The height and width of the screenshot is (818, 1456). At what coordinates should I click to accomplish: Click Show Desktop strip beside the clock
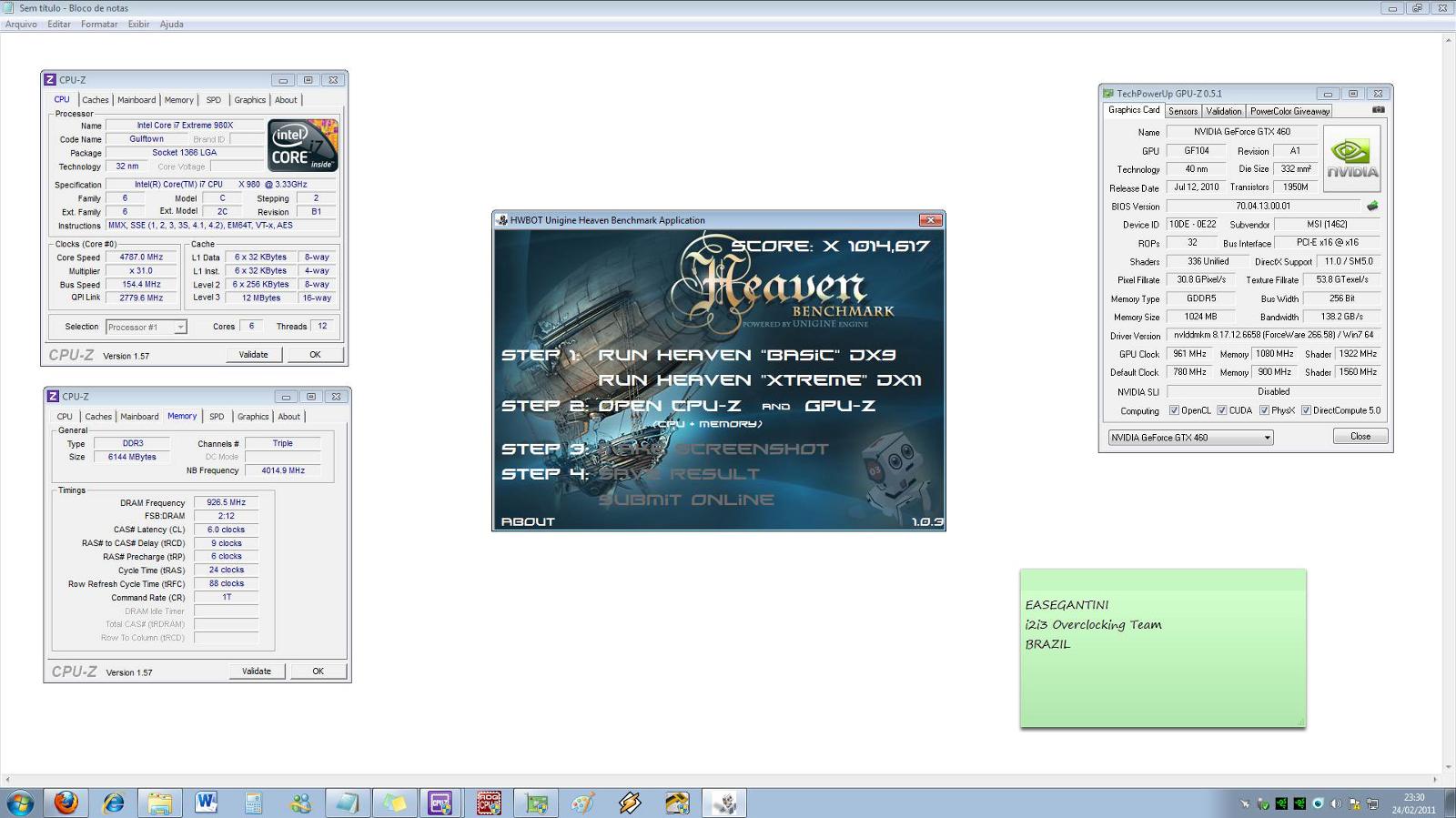point(1450,803)
